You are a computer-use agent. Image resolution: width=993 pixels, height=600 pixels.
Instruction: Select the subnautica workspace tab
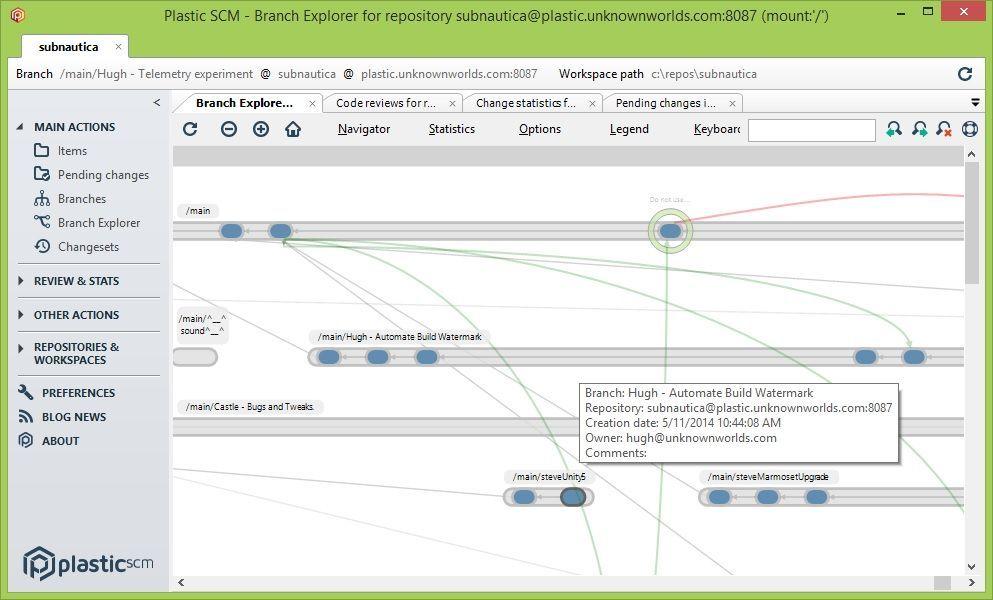[x=68, y=47]
